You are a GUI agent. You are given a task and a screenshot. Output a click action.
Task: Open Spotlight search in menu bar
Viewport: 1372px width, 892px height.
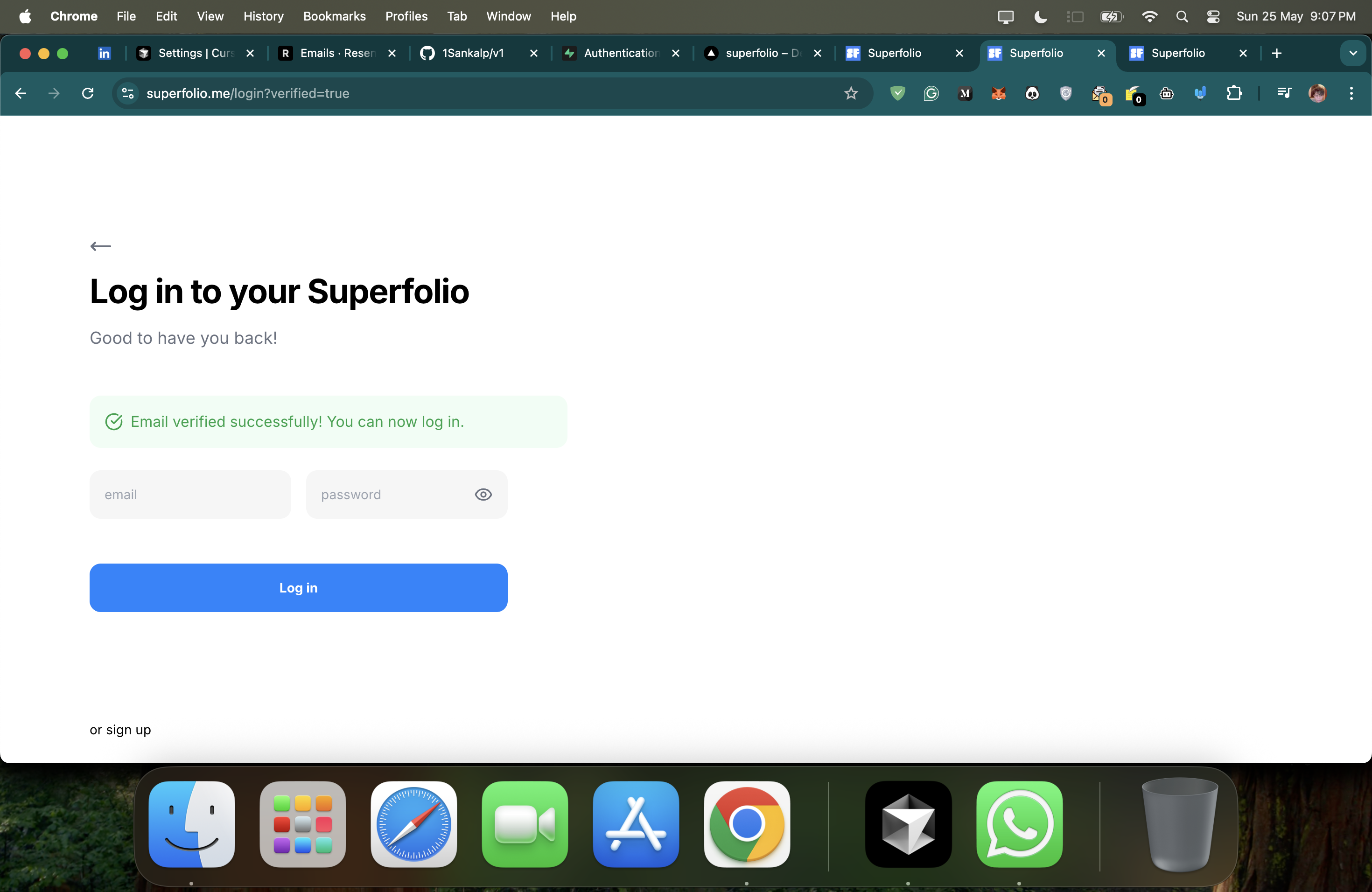point(1182,17)
